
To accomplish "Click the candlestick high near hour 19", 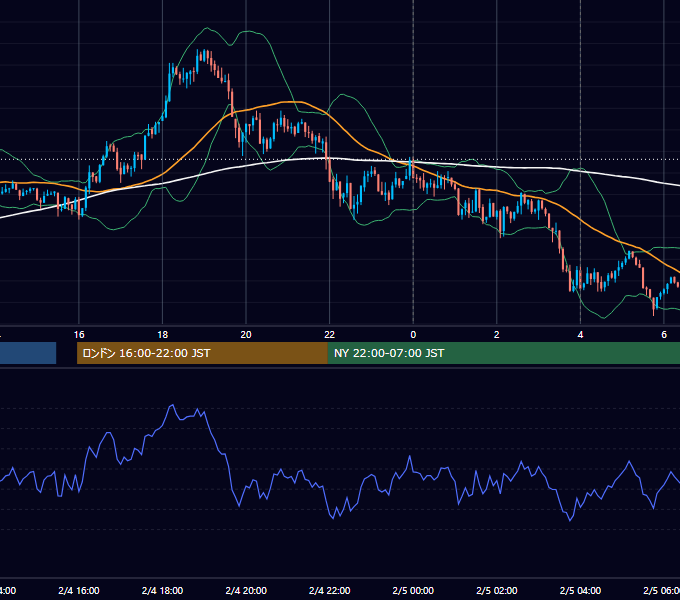I will [204, 53].
